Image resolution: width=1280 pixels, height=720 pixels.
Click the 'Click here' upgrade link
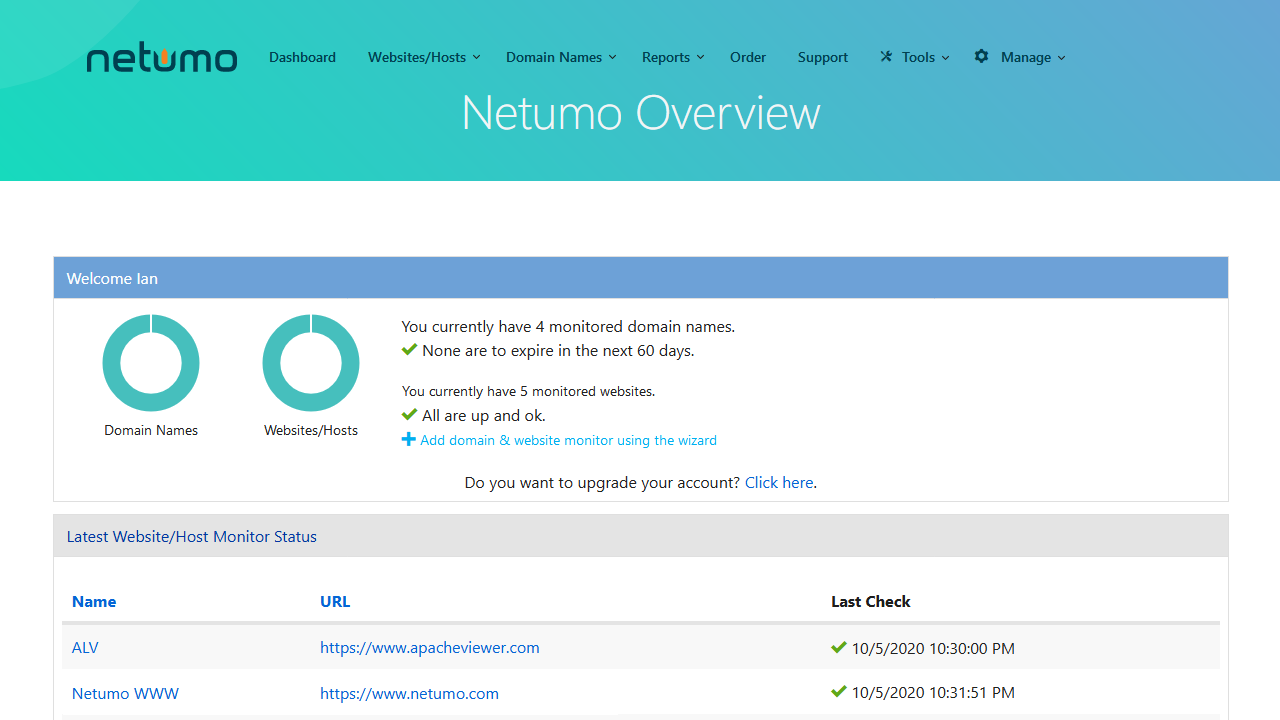(x=779, y=482)
